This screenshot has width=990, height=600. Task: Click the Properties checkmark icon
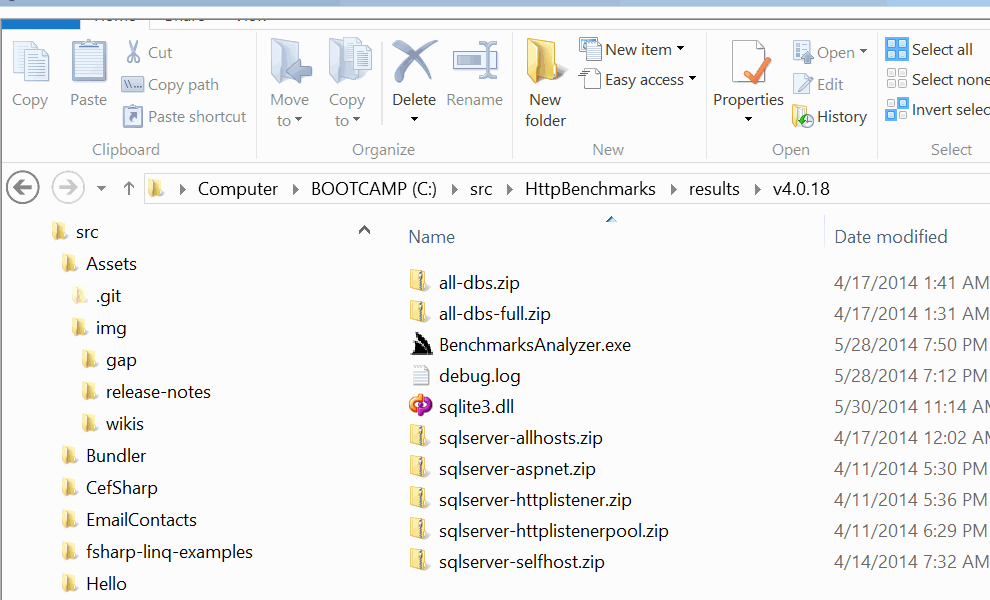[x=750, y=62]
